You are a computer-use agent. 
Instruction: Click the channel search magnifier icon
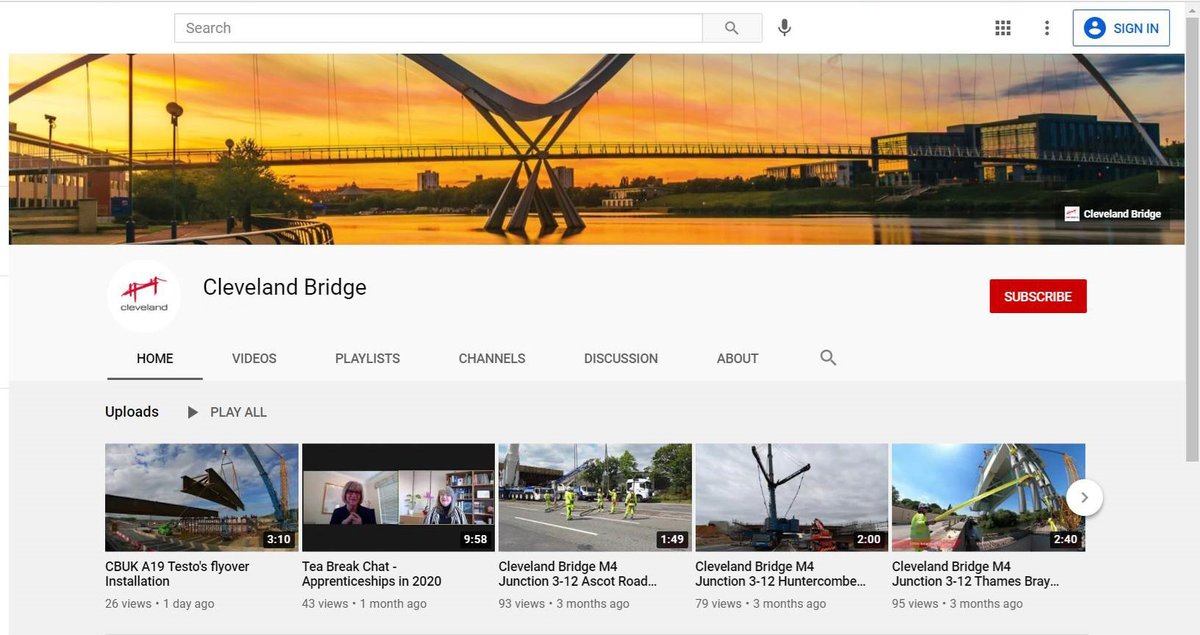pyautogui.click(x=828, y=357)
